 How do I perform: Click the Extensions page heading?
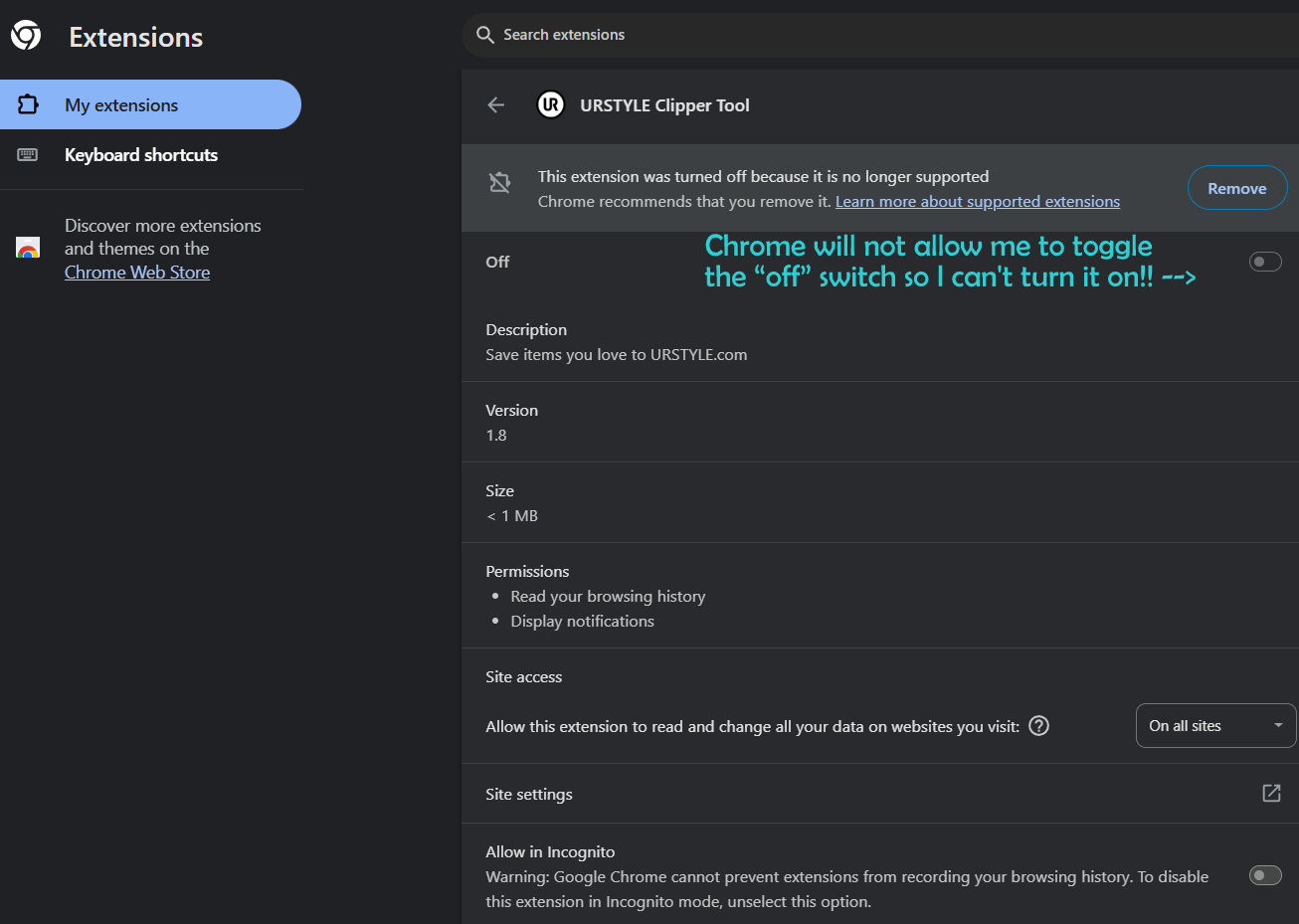(x=136, y=38)
